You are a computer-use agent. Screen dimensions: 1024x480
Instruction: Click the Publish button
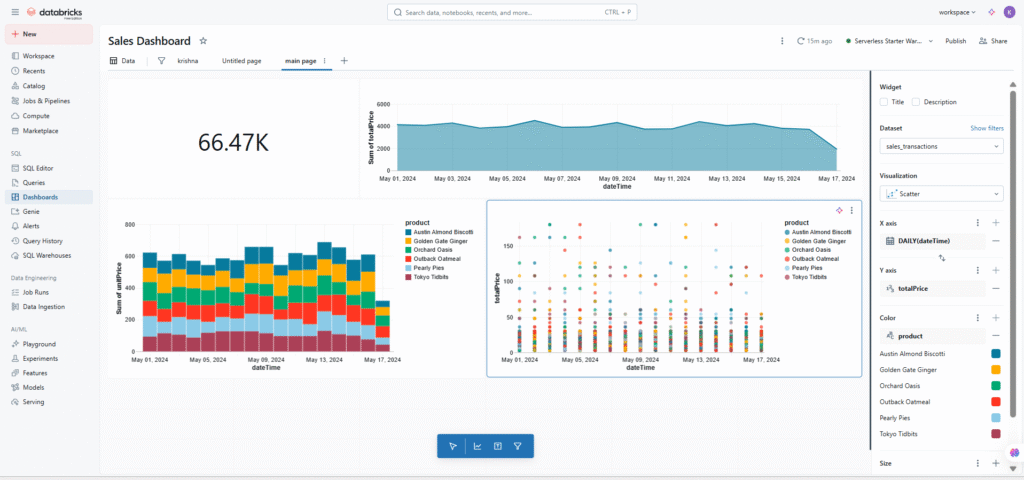click(955, 41)
